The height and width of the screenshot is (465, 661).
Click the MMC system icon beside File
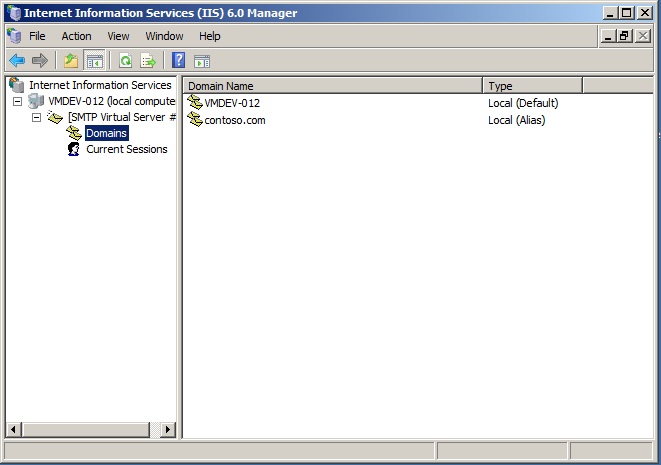click(14, 36)
